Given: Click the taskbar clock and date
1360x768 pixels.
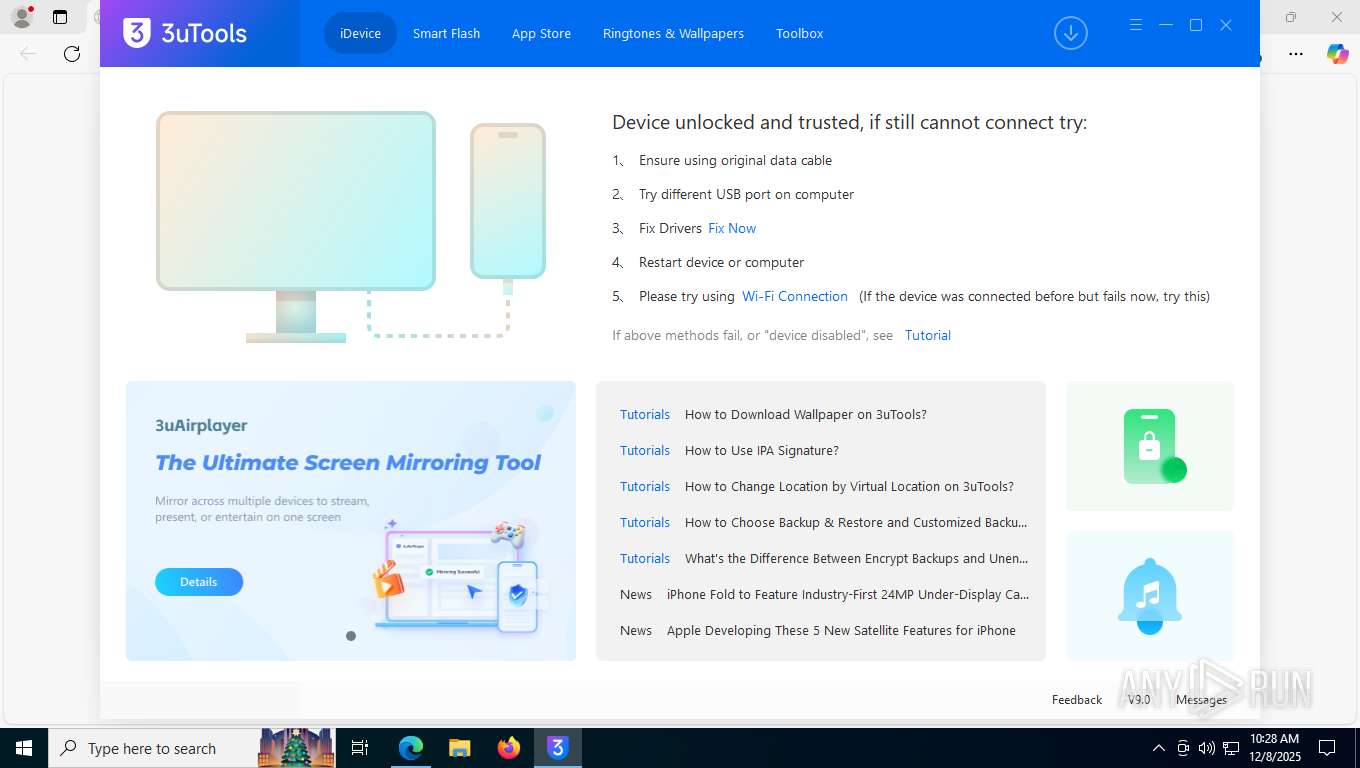Looking at the screenshot, I should pos(1274,748).
